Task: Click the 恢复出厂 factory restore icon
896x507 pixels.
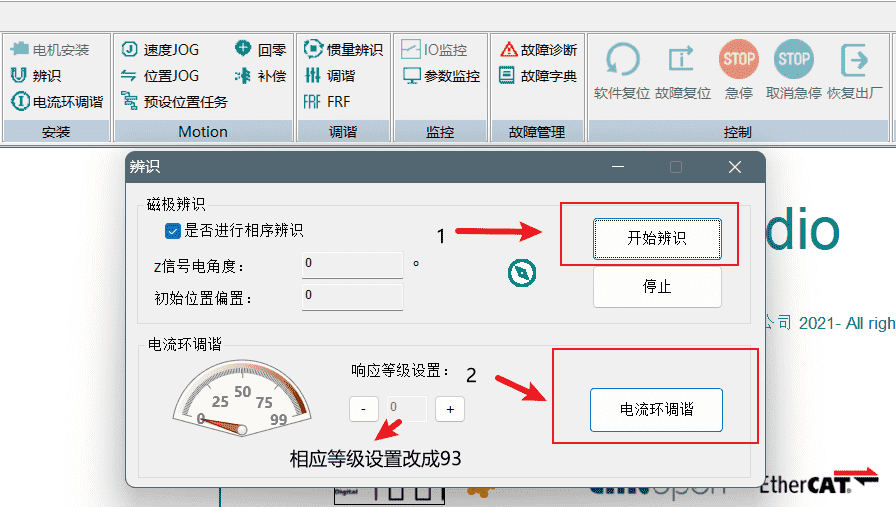Action: pos(853,61)
